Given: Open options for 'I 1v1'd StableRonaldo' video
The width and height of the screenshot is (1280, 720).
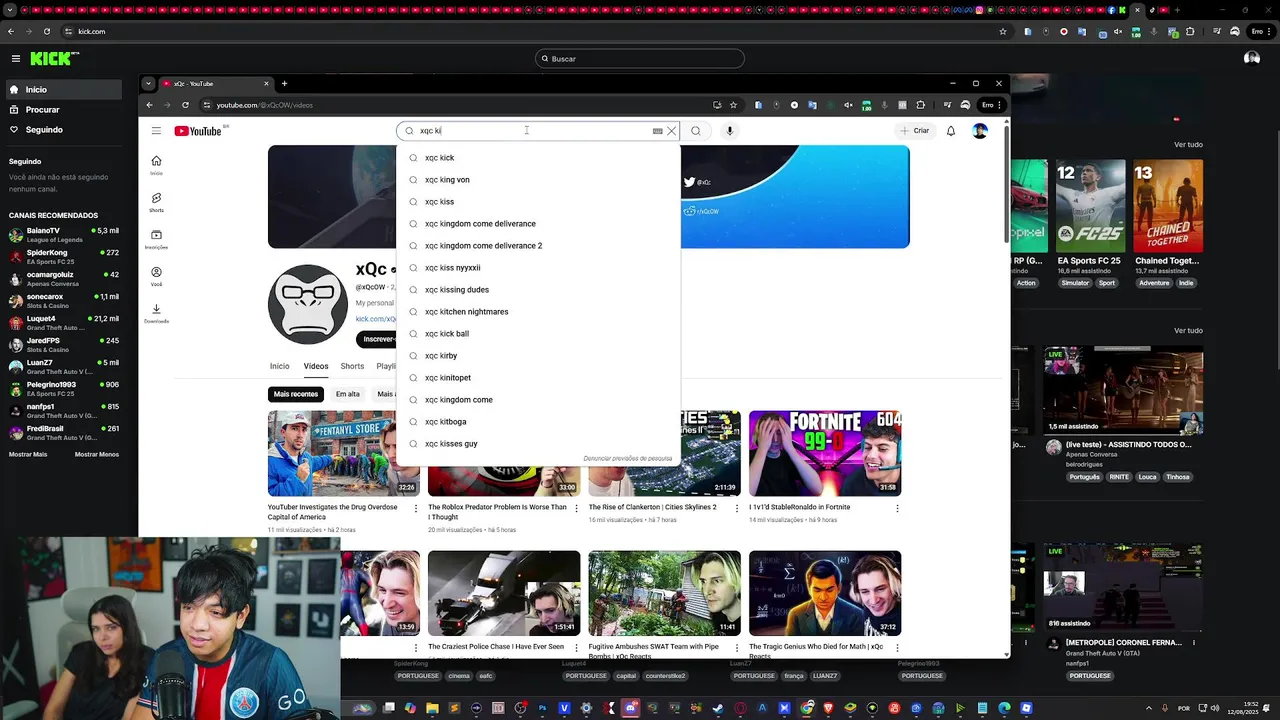Looking at the screenshot, I should (897, 508).
